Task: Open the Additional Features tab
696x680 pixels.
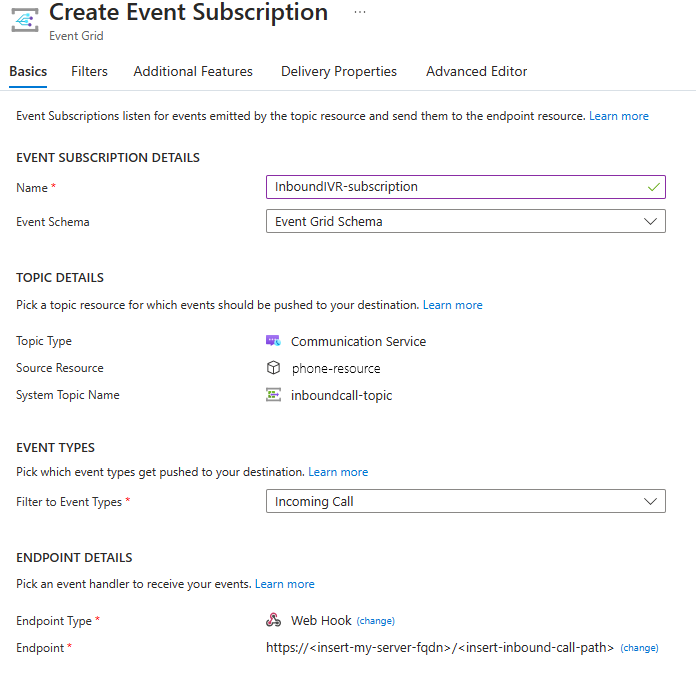Action: tap(193, 71)
